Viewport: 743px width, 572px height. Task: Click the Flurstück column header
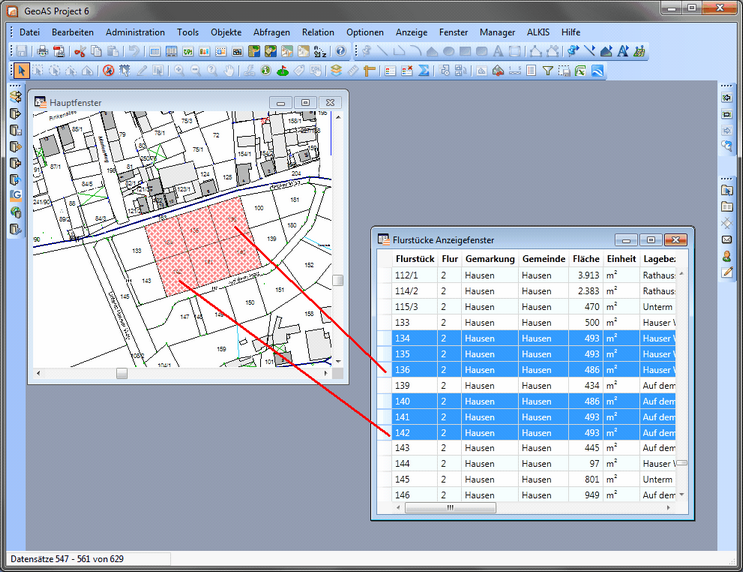coord(415,259)
